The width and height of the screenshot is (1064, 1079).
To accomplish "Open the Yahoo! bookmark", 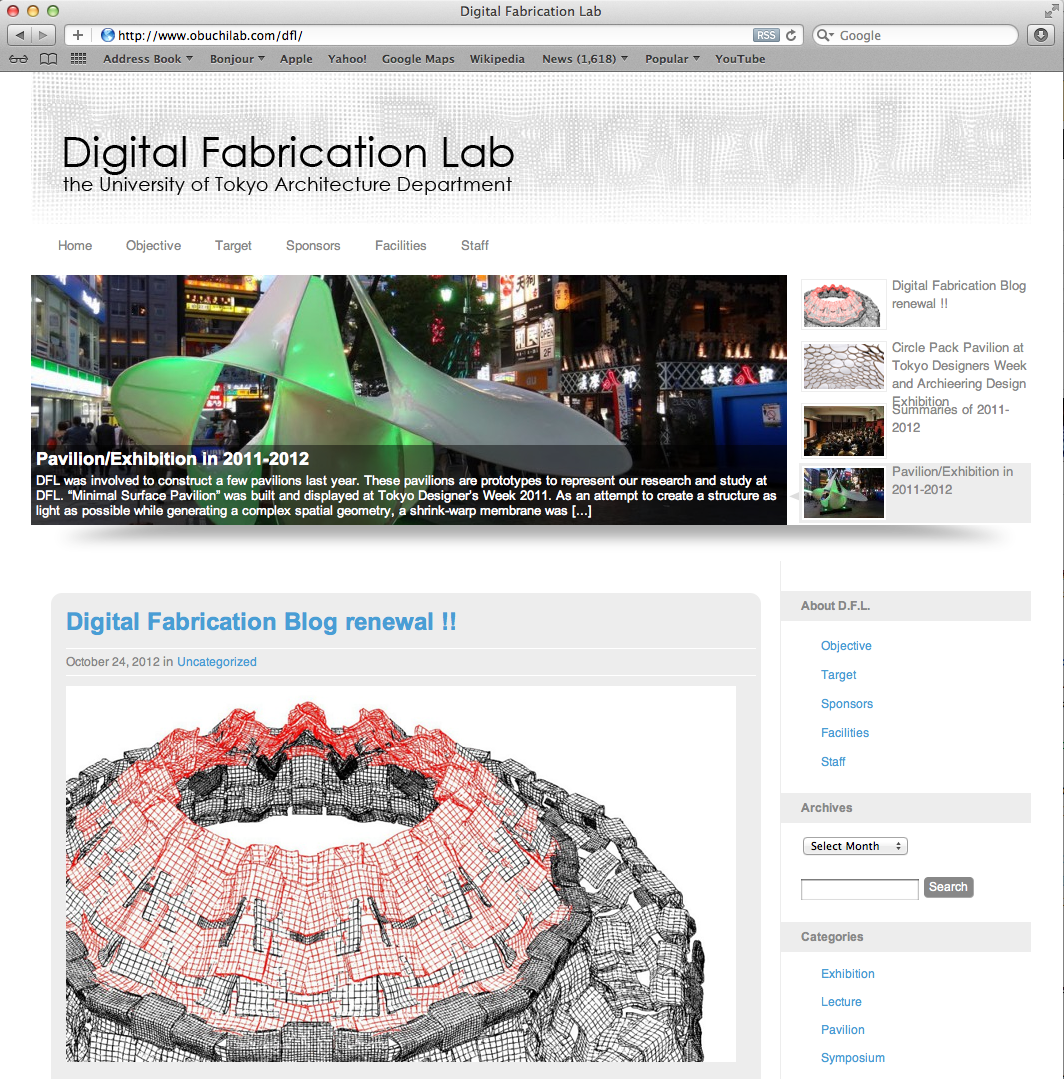I will [347, 59].
